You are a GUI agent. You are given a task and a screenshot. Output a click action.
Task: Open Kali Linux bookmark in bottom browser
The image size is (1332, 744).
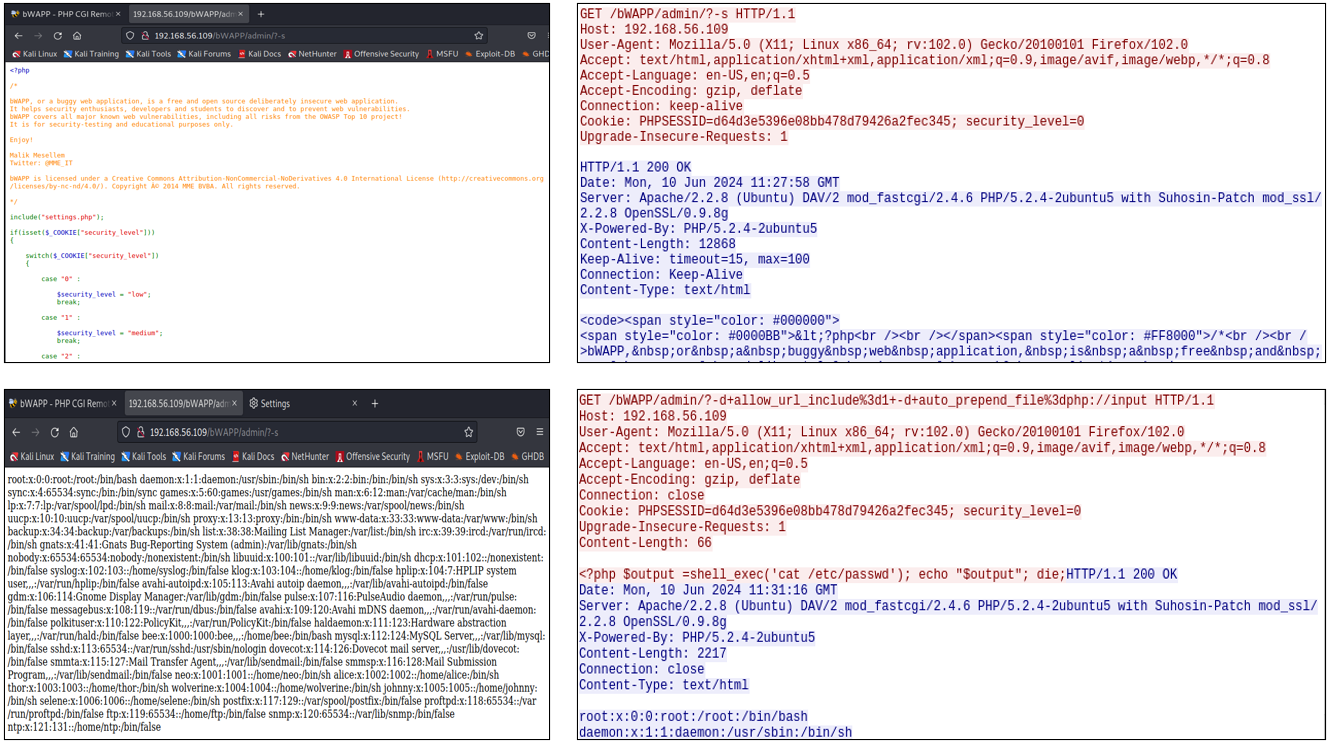coord(32,456)
